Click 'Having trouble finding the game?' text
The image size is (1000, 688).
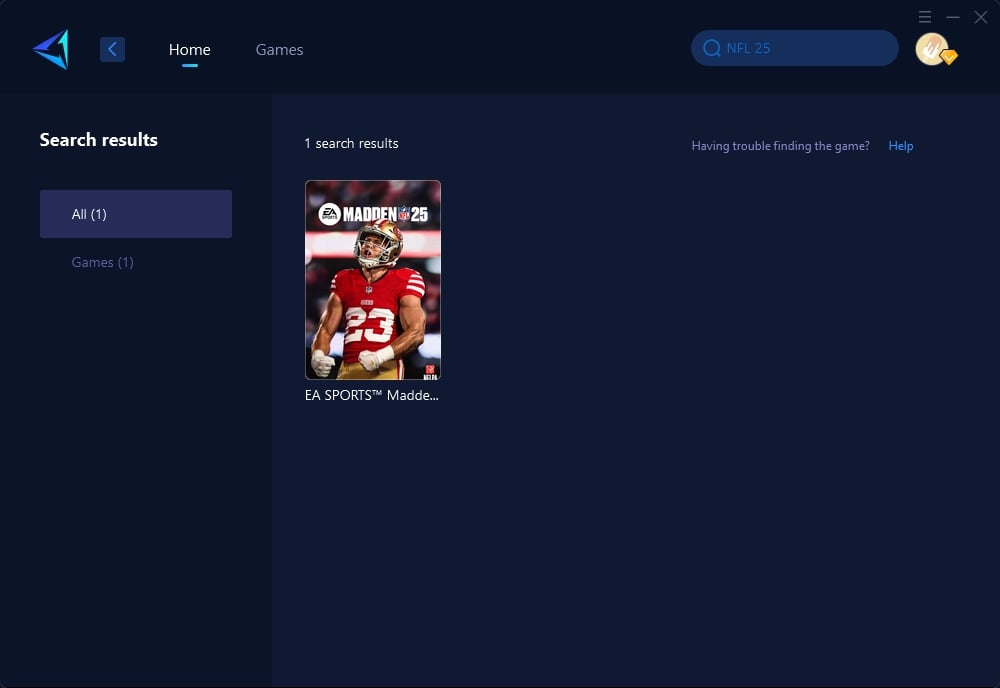[x=781, y=145]
